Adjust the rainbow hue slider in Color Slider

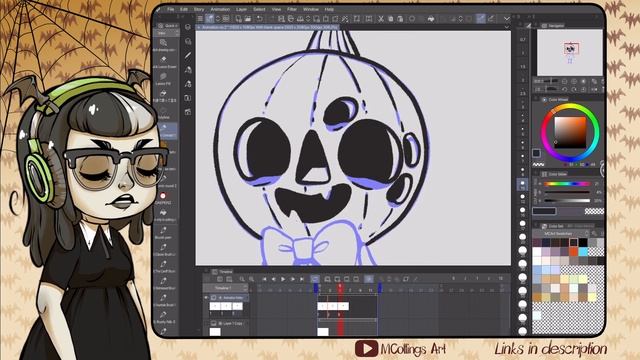pos(567,184)
